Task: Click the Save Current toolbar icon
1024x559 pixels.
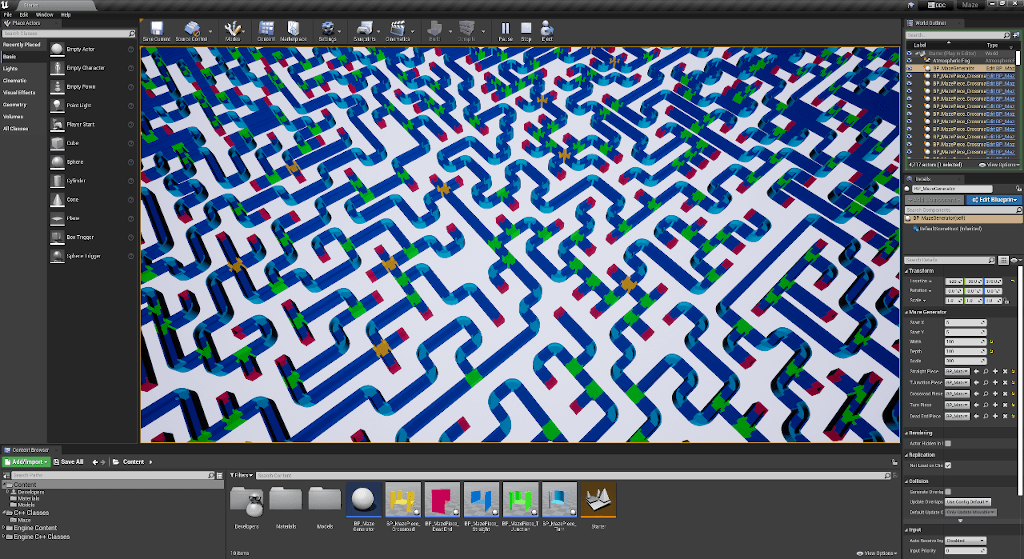Action: coord(155,31)
